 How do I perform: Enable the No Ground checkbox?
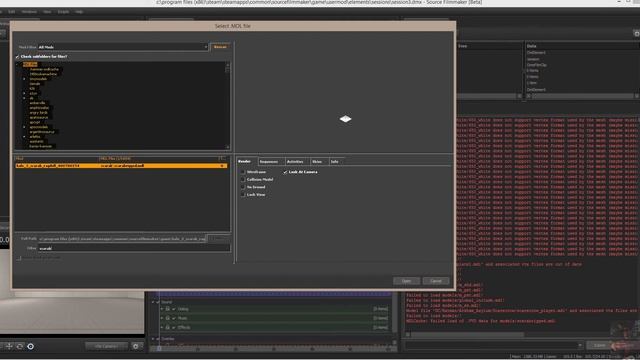coord(243,187)
